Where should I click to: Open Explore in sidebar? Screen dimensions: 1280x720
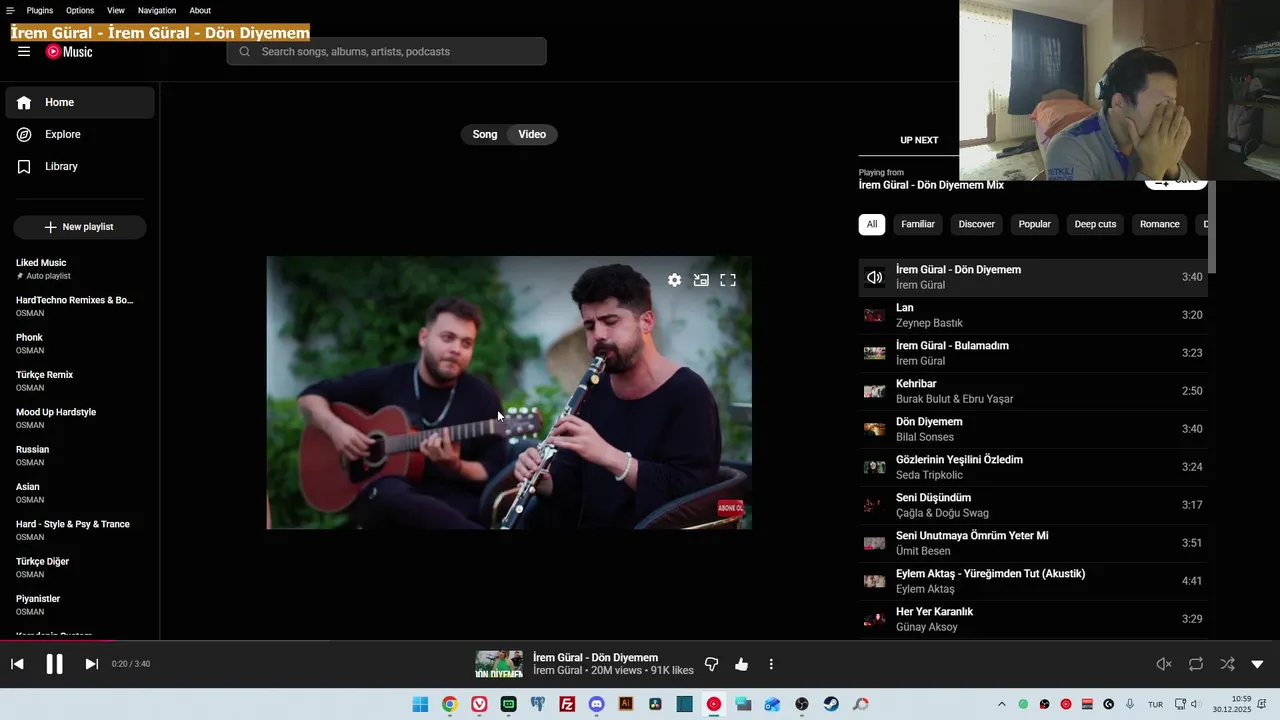tap(80, 134)
